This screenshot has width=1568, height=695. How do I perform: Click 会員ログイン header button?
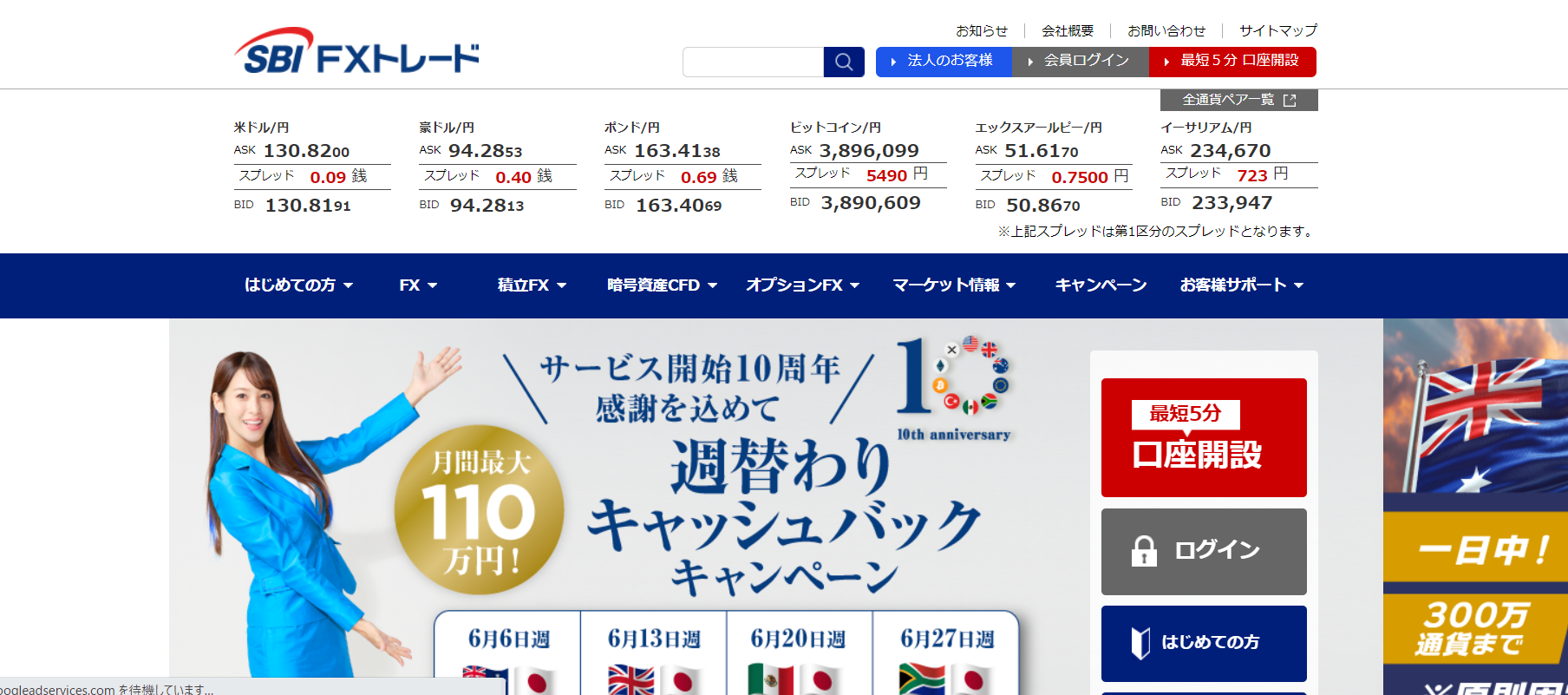1081,62
